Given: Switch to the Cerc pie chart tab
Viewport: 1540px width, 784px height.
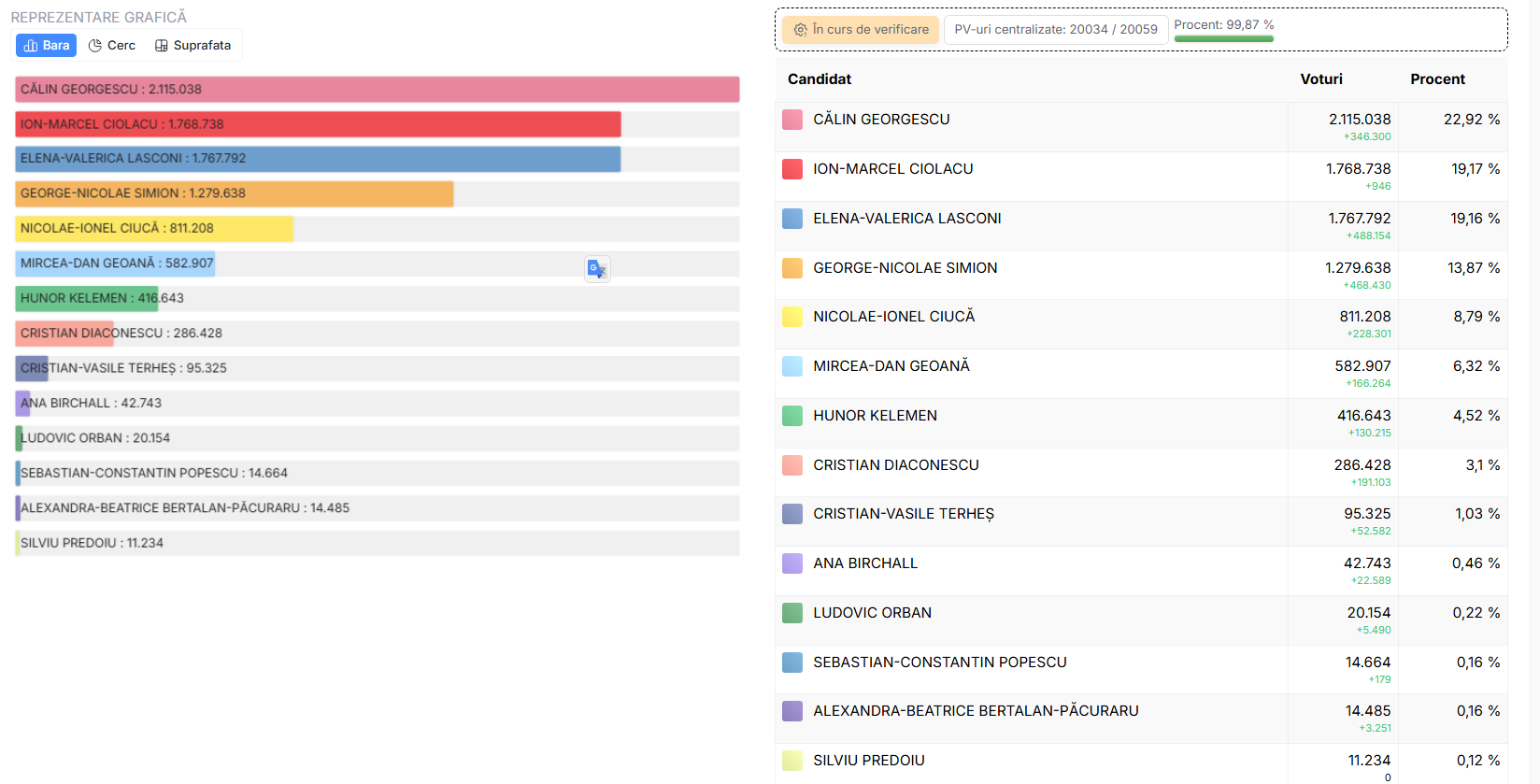Looking at the screenshot, I should click(x=112, y=46).
